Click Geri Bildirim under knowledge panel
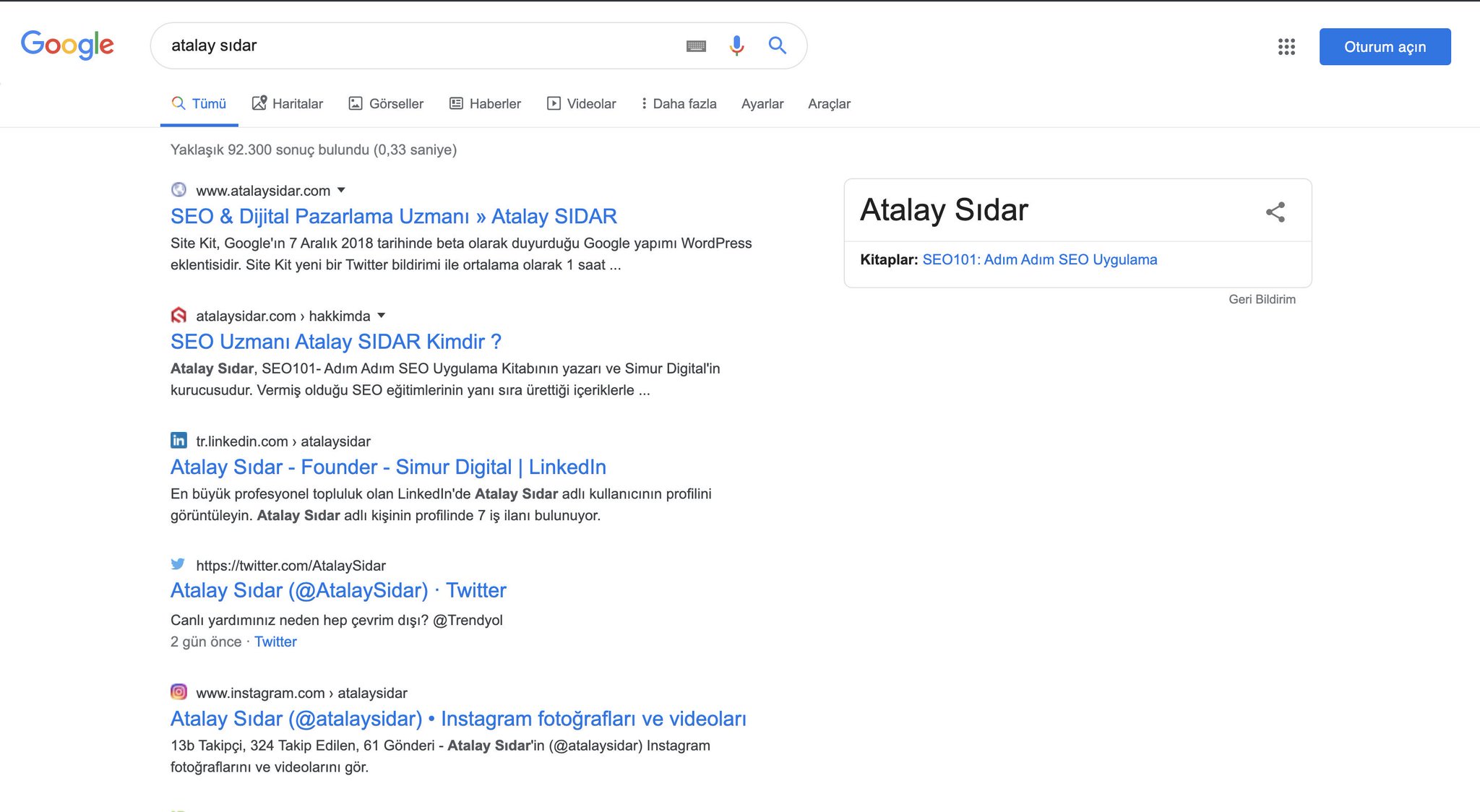This screenshot has width=1480, height=812. [x=1262, y=299]
